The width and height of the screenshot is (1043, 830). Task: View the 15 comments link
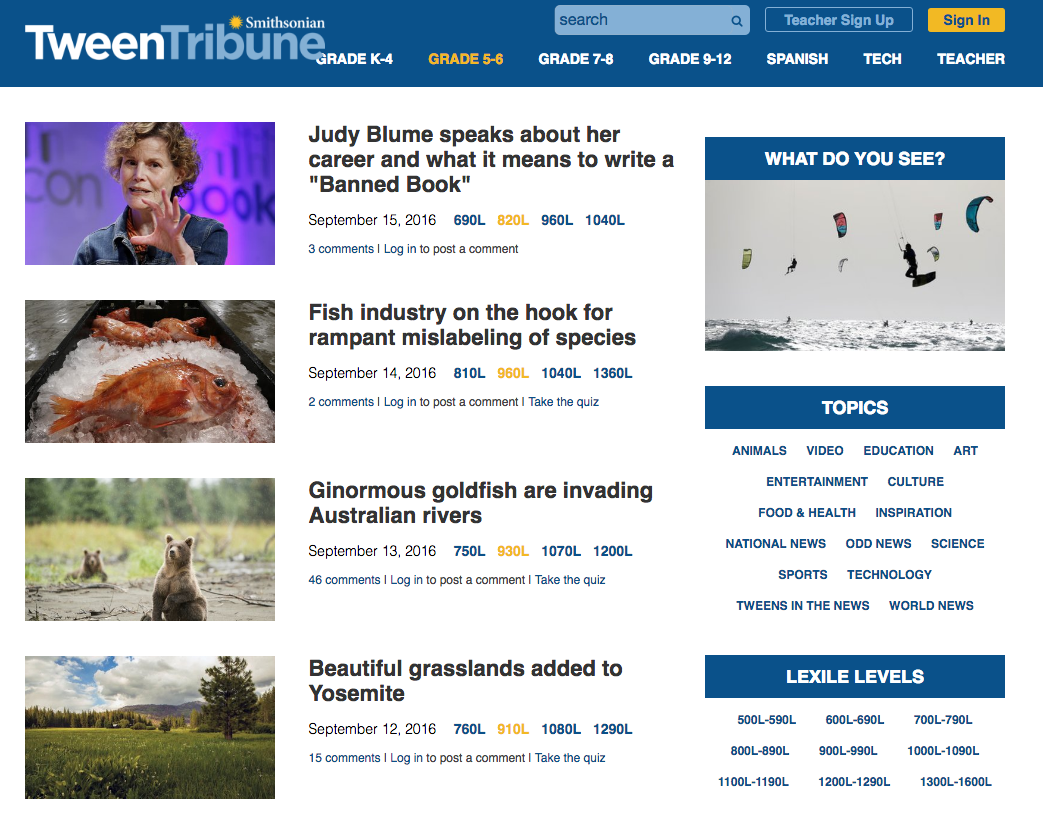pos(344,758)
